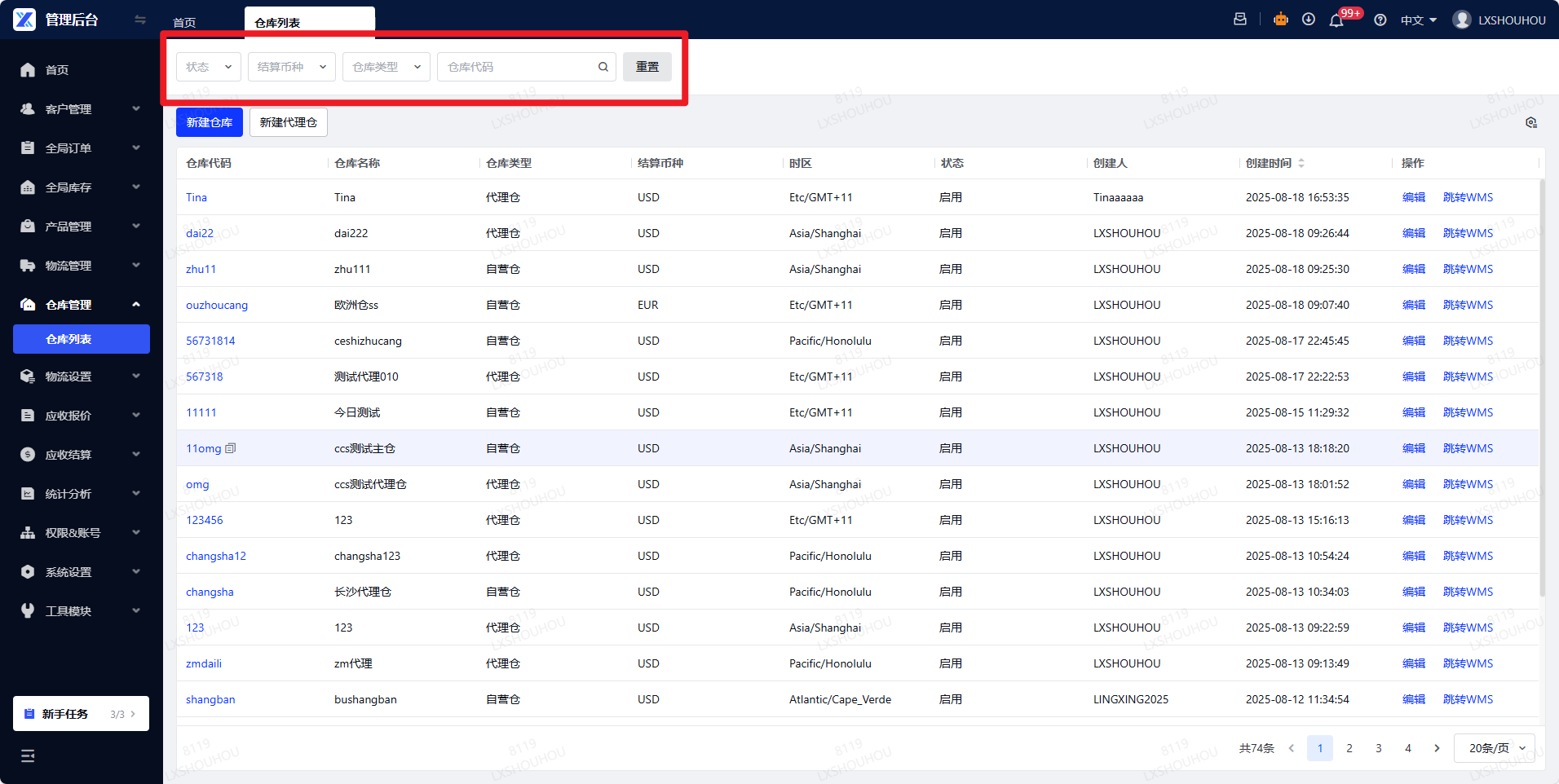Image resolution: width=1559 pixels, height=784 pixels.
Task: Click the blue 新建仓库 button
Action: [210, 122]
